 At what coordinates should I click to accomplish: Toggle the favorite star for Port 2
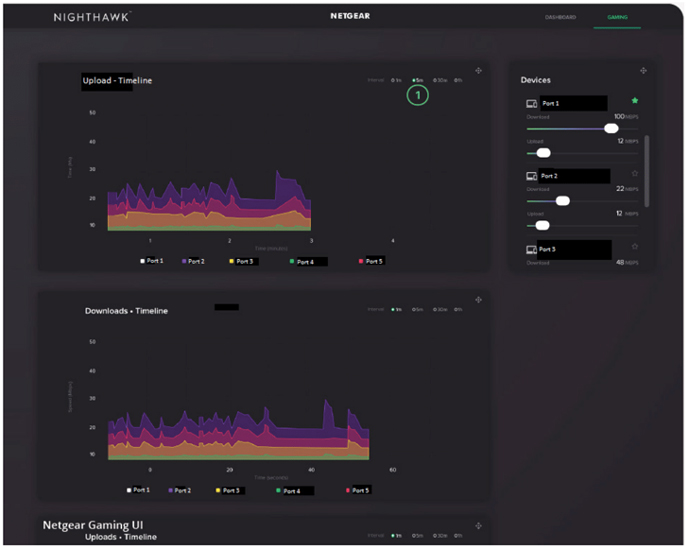(x=635, y=174)
